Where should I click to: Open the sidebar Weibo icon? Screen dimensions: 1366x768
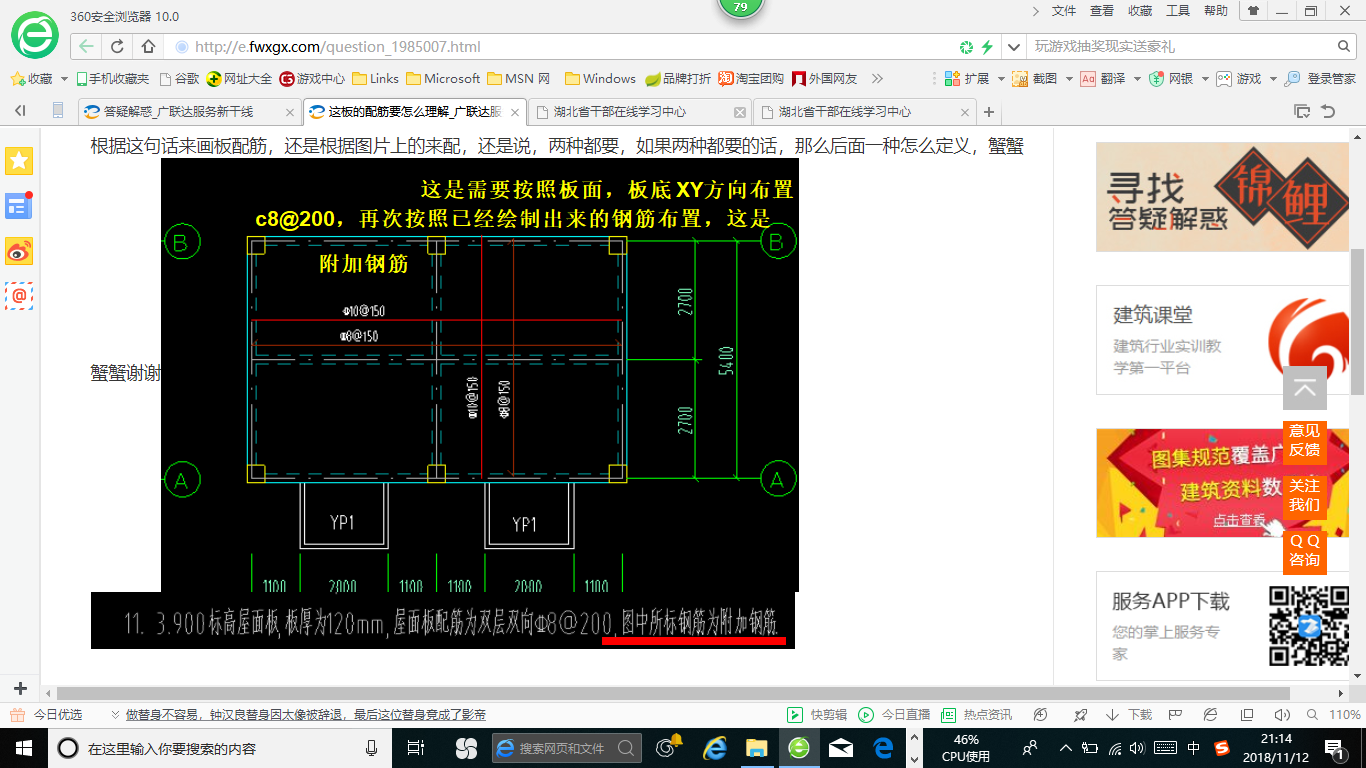(x=19, y=251)
